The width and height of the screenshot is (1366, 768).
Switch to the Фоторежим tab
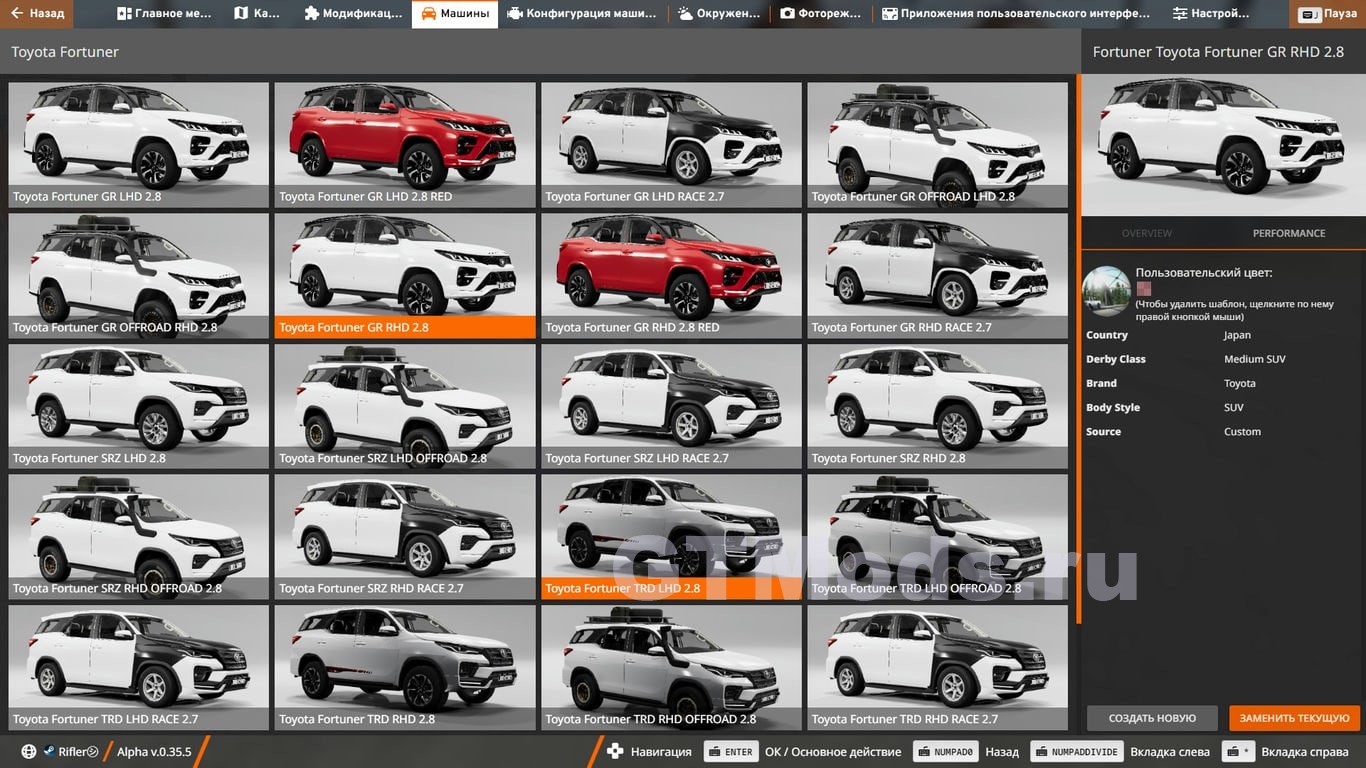point(821,14)
